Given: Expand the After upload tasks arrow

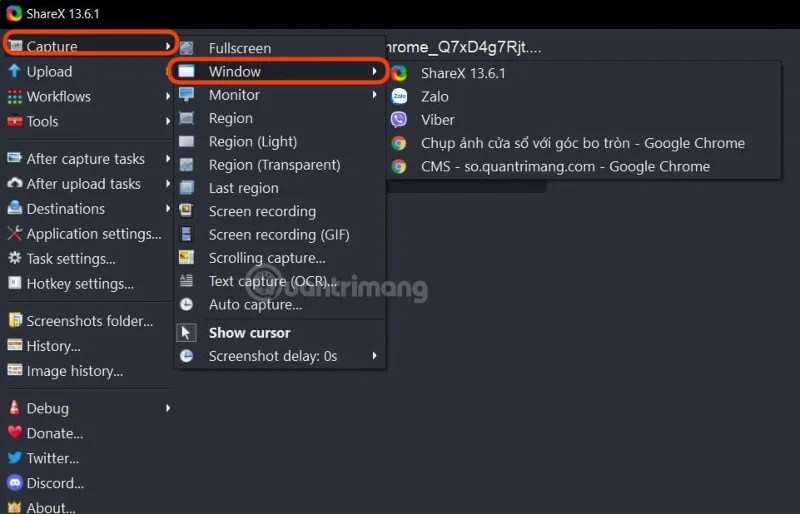Looking at the screenshot, I should (168, 183).
